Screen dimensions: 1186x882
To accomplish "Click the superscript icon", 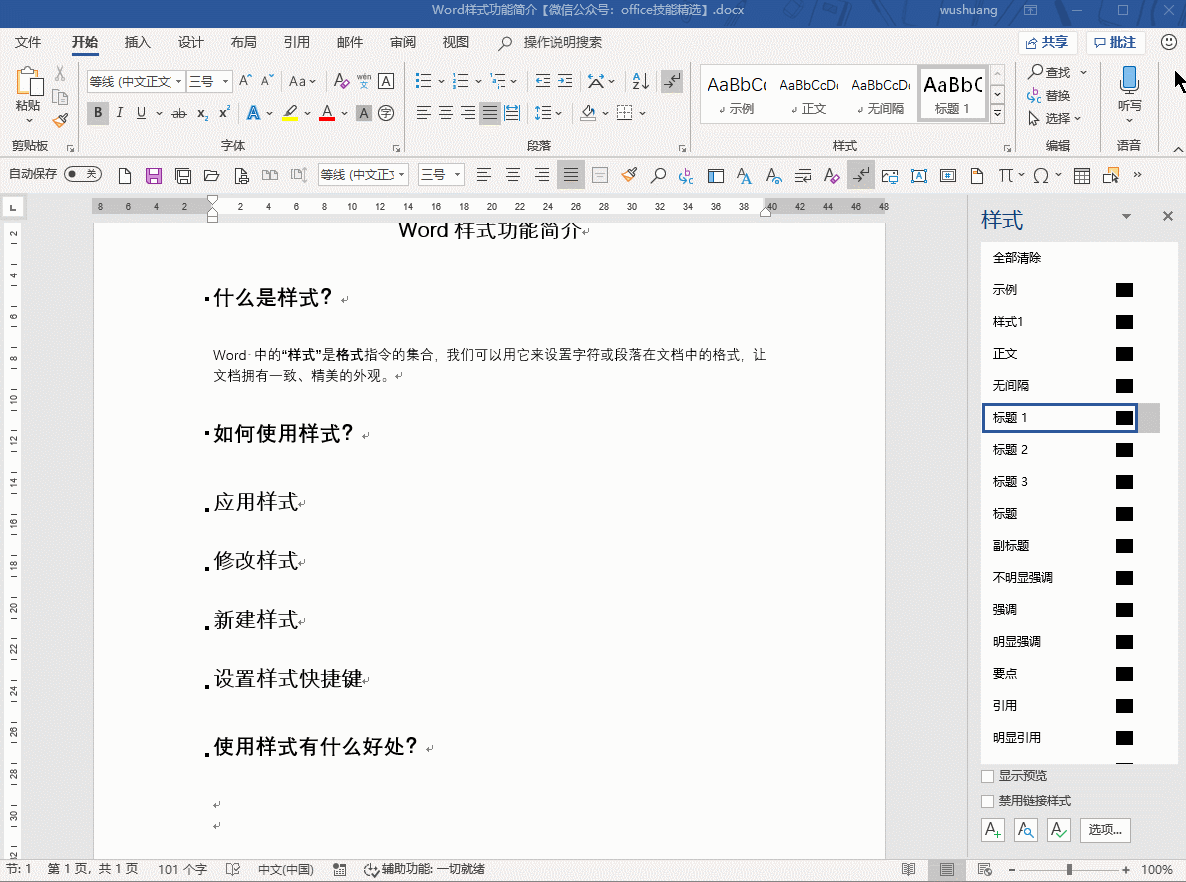I will pyautogui.click(x=224, y=113).
